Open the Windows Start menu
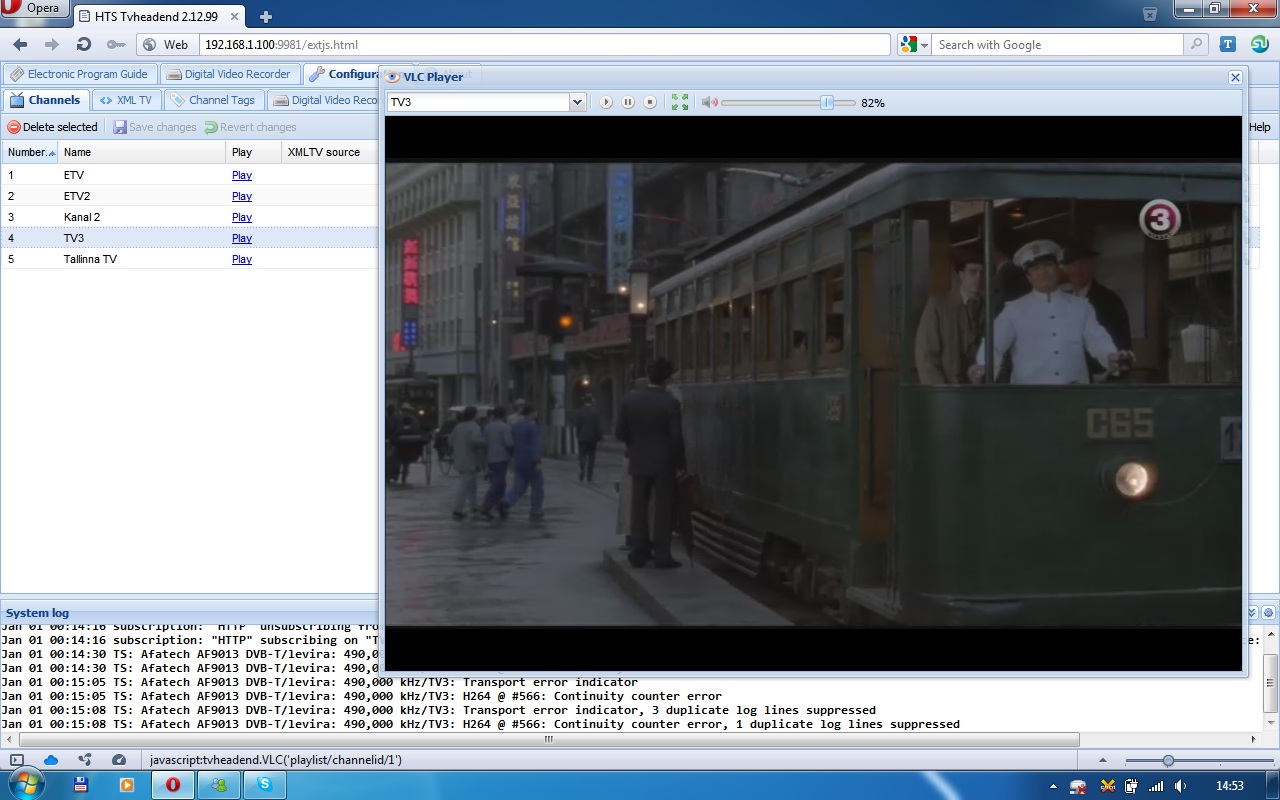This screenshot has height=800, width=1280. (x=25, y=785)
